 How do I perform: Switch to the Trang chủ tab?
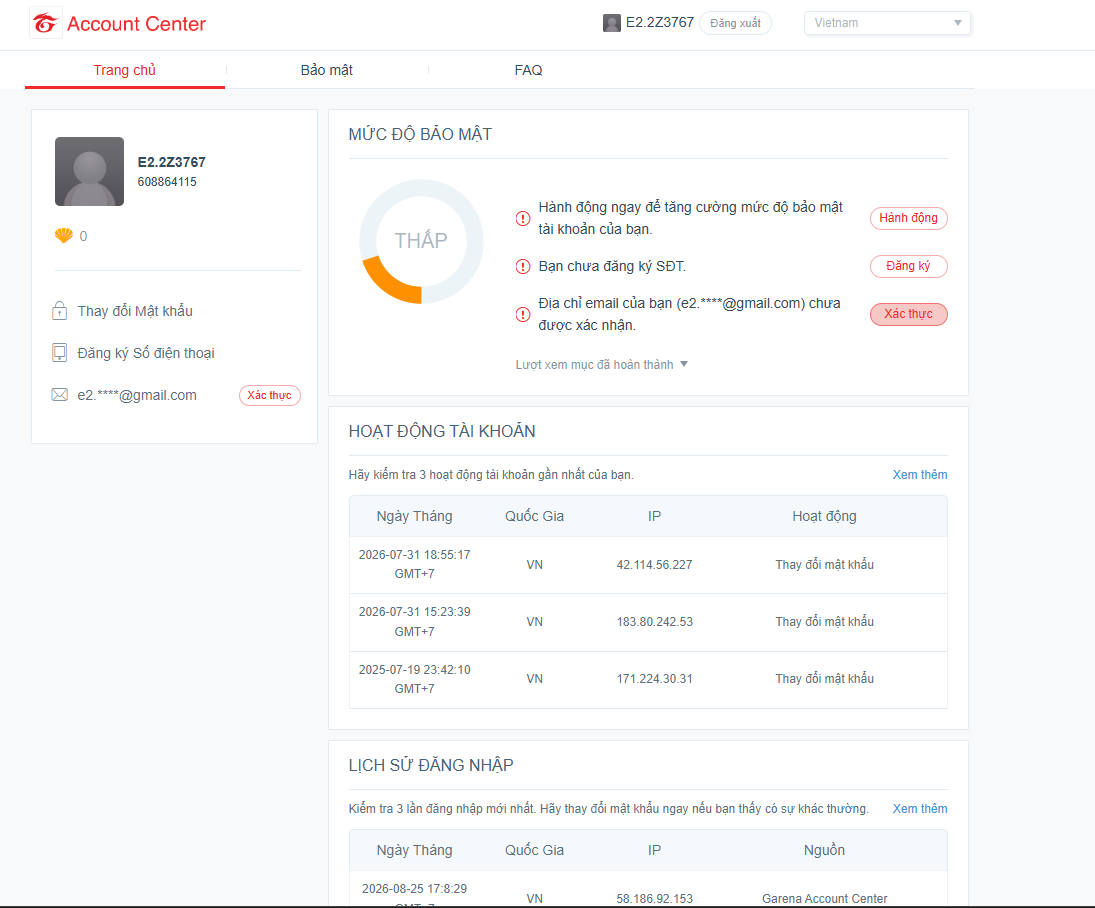(125, 70)
